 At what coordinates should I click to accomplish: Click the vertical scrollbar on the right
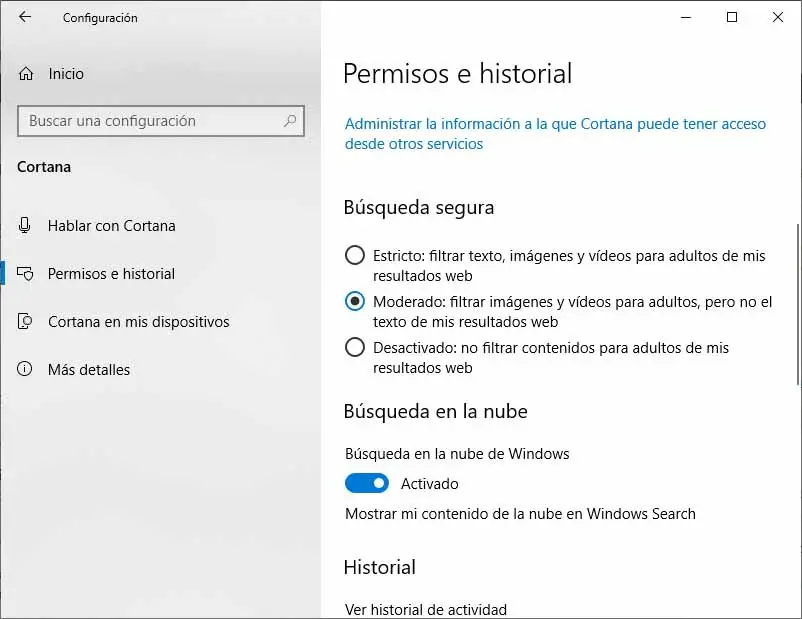coord(797,300)
